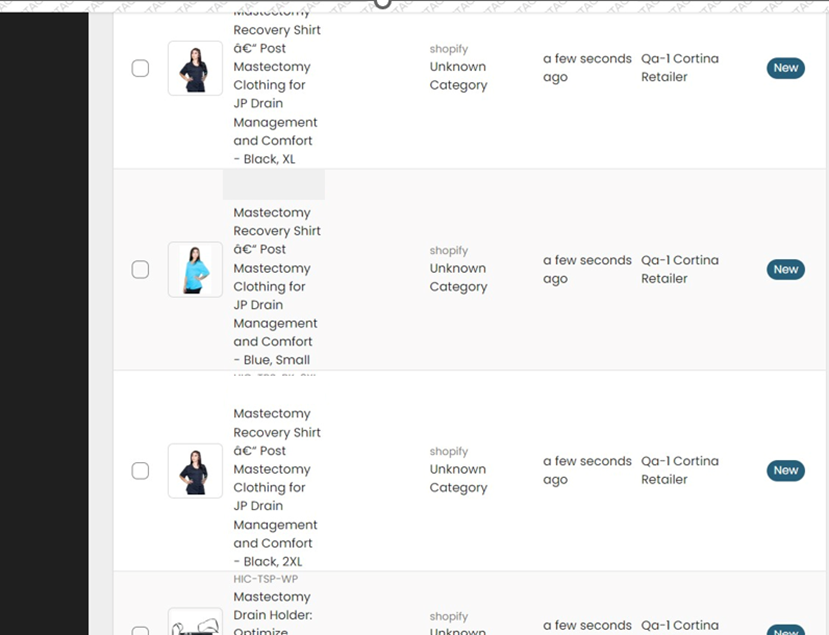View the Black, 2XL shirt thumbnail
The height and width of the screenshot is (635, 829).
195,470
